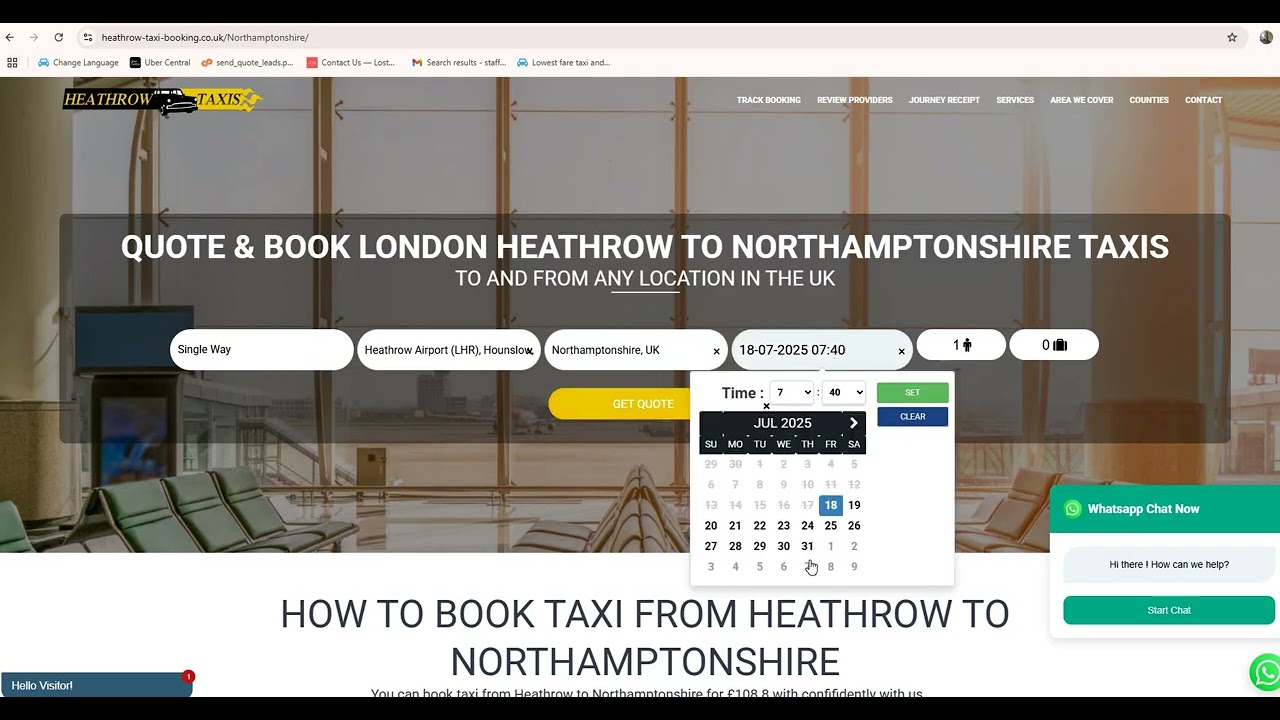1280x720 pixels.
Task: Open Counties menu item
Action: 1149,100
